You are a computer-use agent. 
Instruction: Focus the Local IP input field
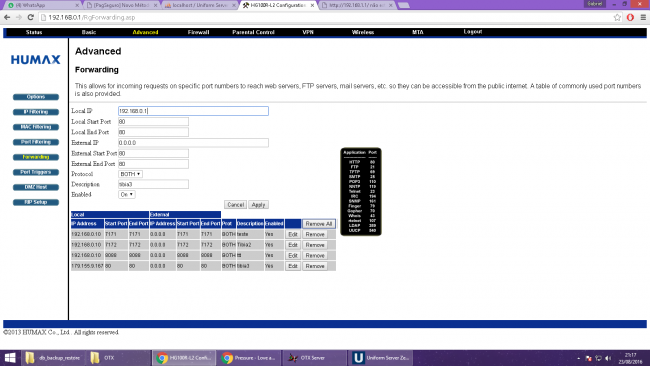pyautogui.click(x=193, y=111)
